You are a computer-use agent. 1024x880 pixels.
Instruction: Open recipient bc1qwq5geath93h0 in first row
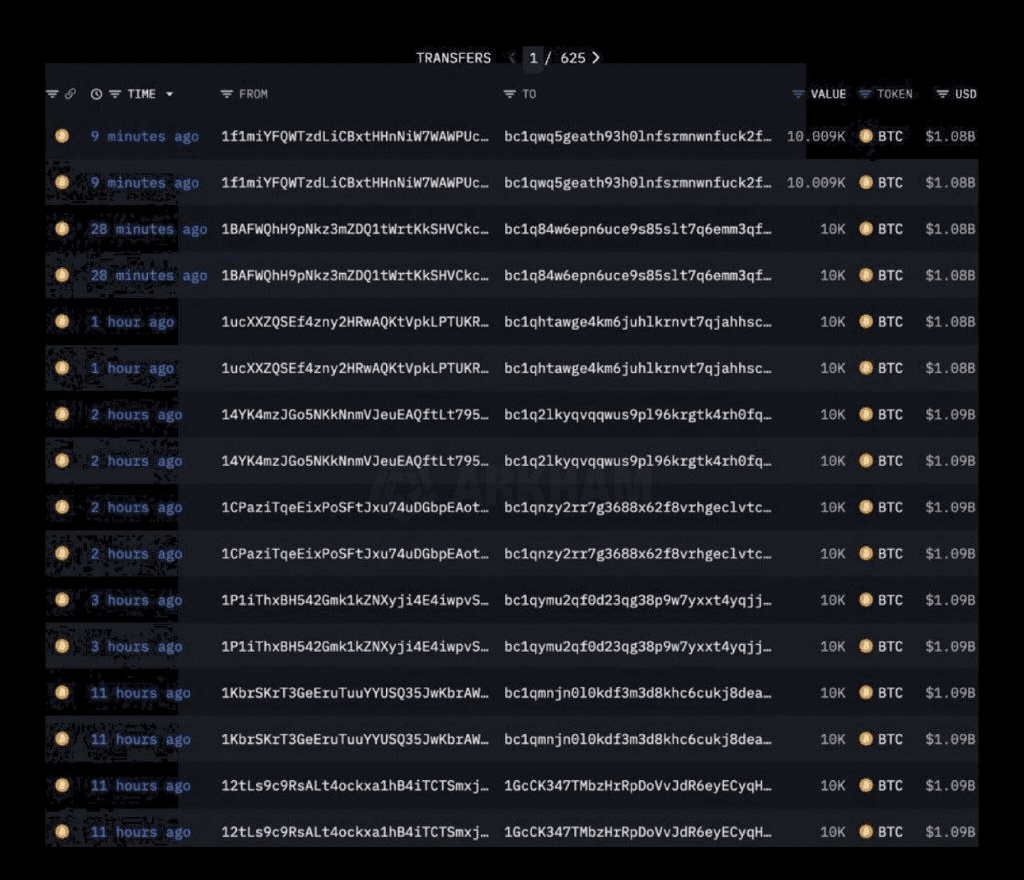[638, 136]
